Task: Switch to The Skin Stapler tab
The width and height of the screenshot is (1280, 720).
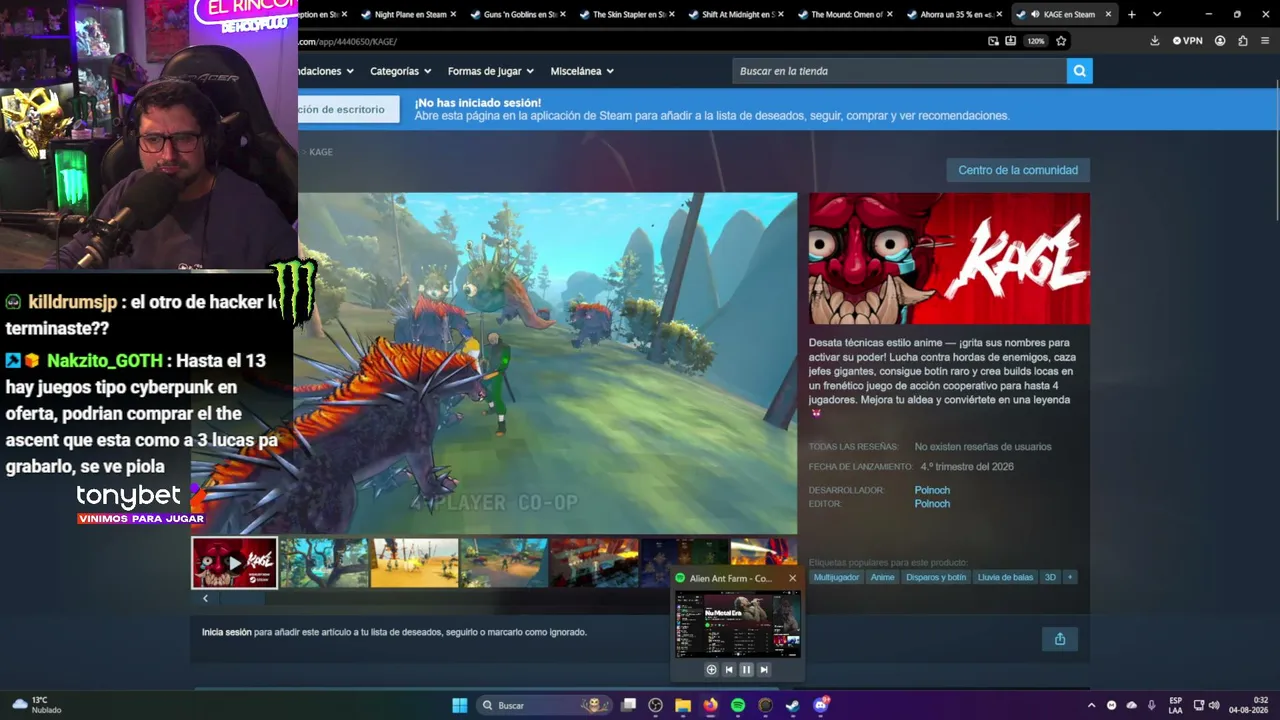Action: pyautogui.click(x=629, y=14)
